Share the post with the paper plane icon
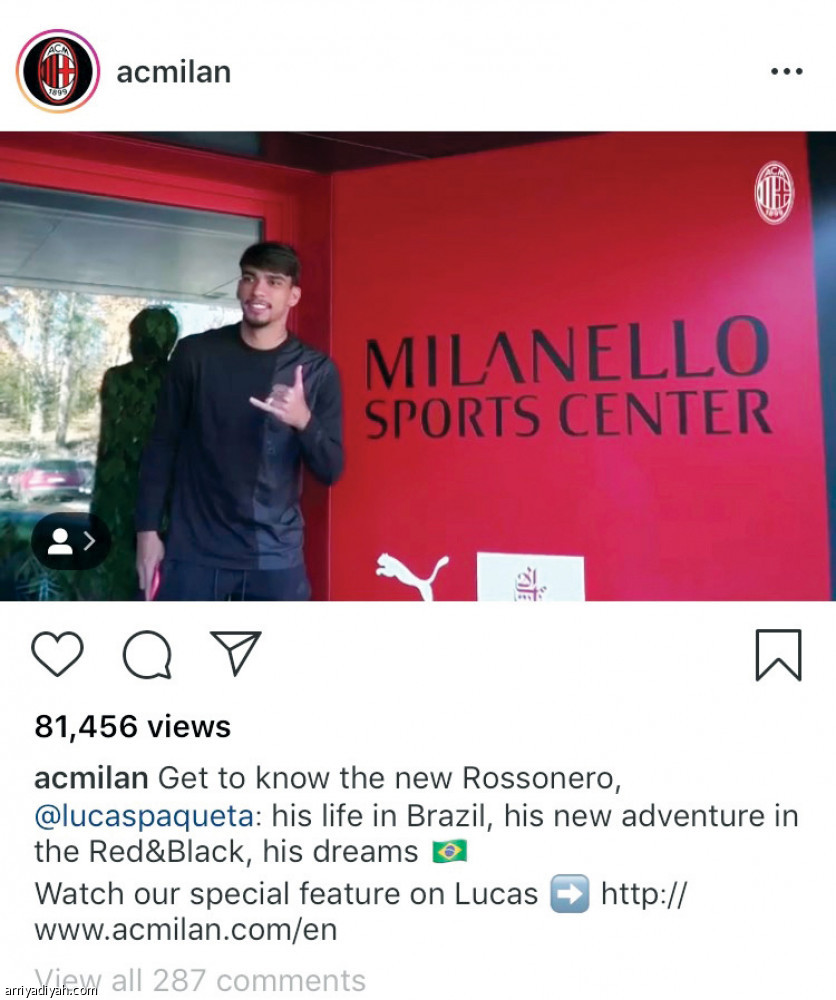The height and width of the screenshot is (1000, 836). coord(236,653)
